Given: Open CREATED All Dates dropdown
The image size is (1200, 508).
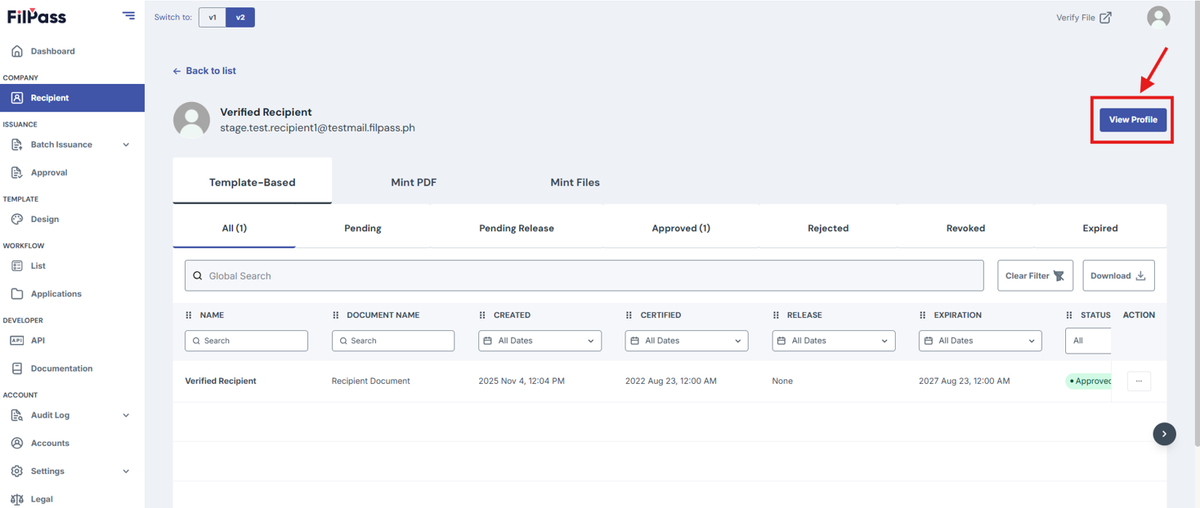Looking at the screenshot, I should [540, 341].
